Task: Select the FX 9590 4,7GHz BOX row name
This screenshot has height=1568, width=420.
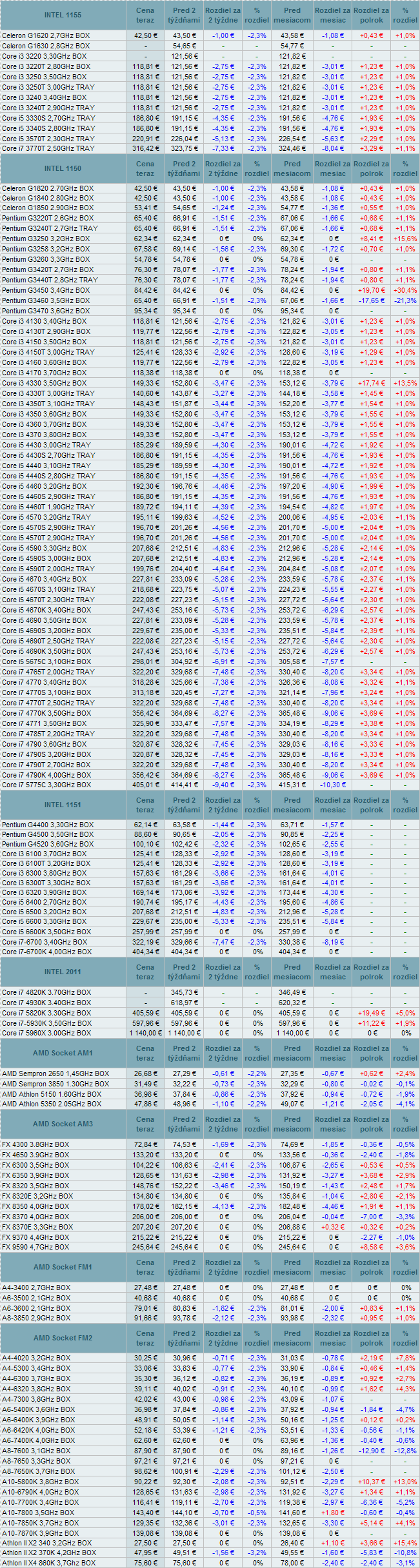Action: coord(35,1247)
